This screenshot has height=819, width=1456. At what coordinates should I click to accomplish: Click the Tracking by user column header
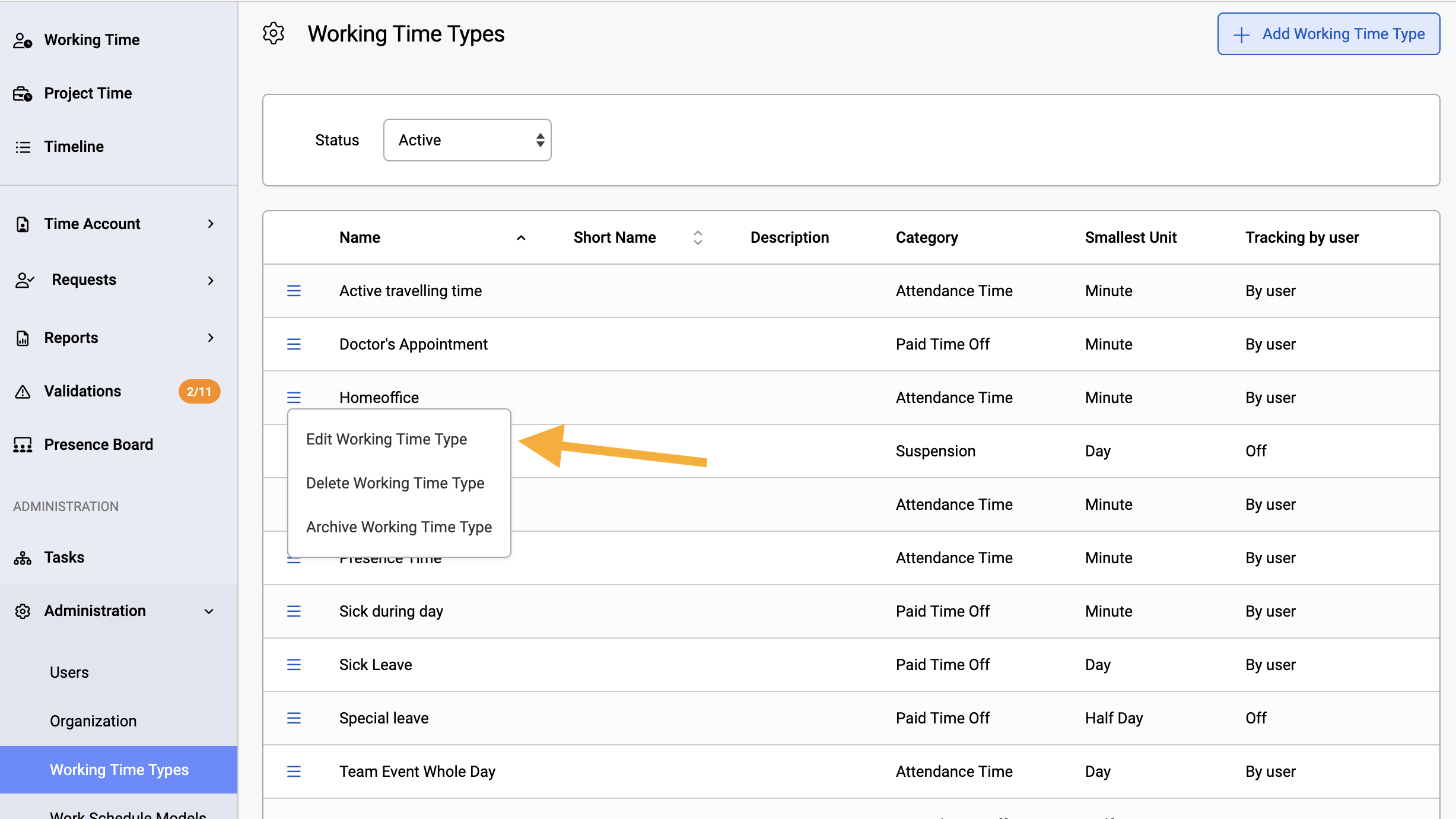(x=1302, y=237)
